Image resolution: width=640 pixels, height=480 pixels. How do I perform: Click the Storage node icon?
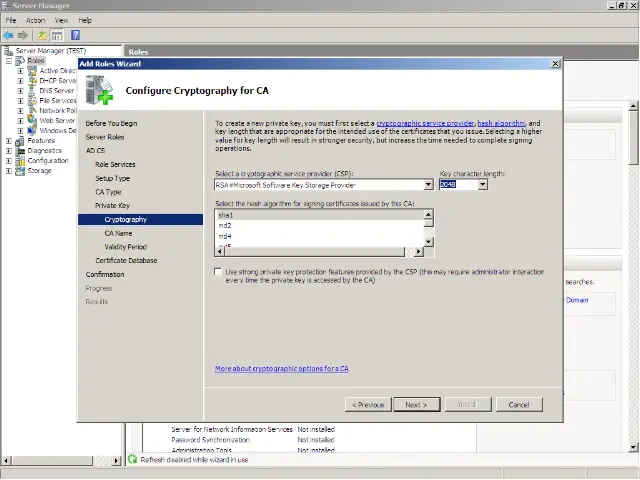tap(21, 171)
